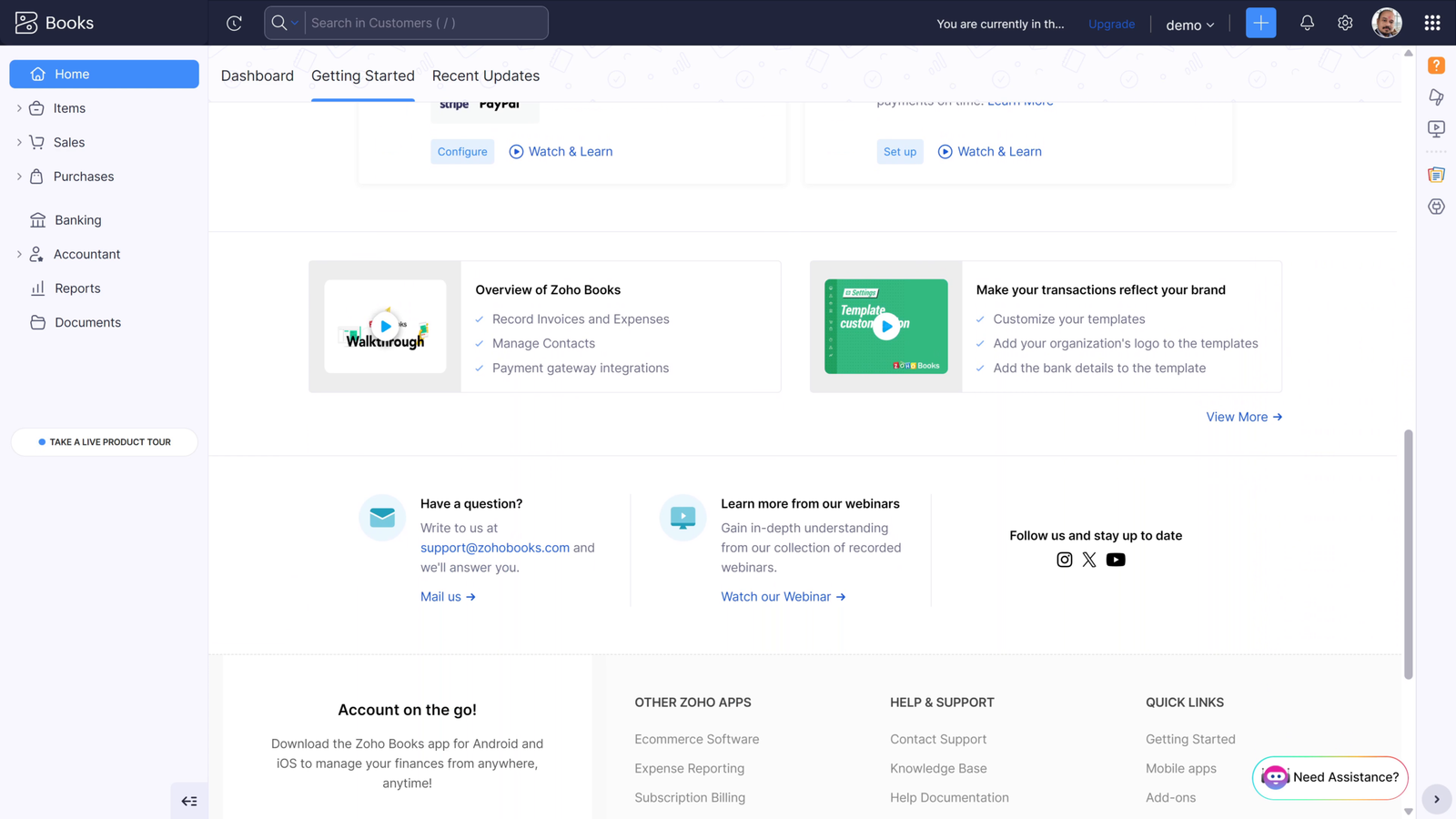The height and width of the screenshot is (819, 1456).
Task: Play the Walkthrough overview video
Action: (x=385, y=326)
